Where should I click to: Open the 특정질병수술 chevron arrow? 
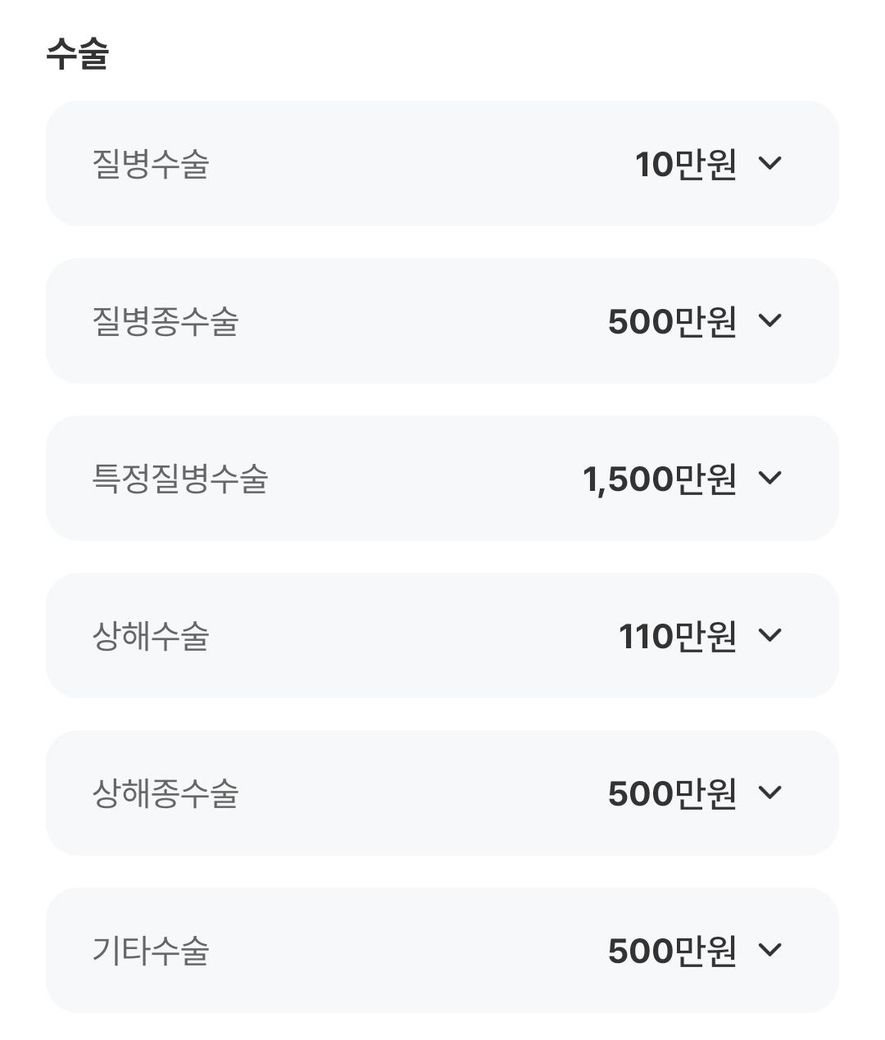769,478
